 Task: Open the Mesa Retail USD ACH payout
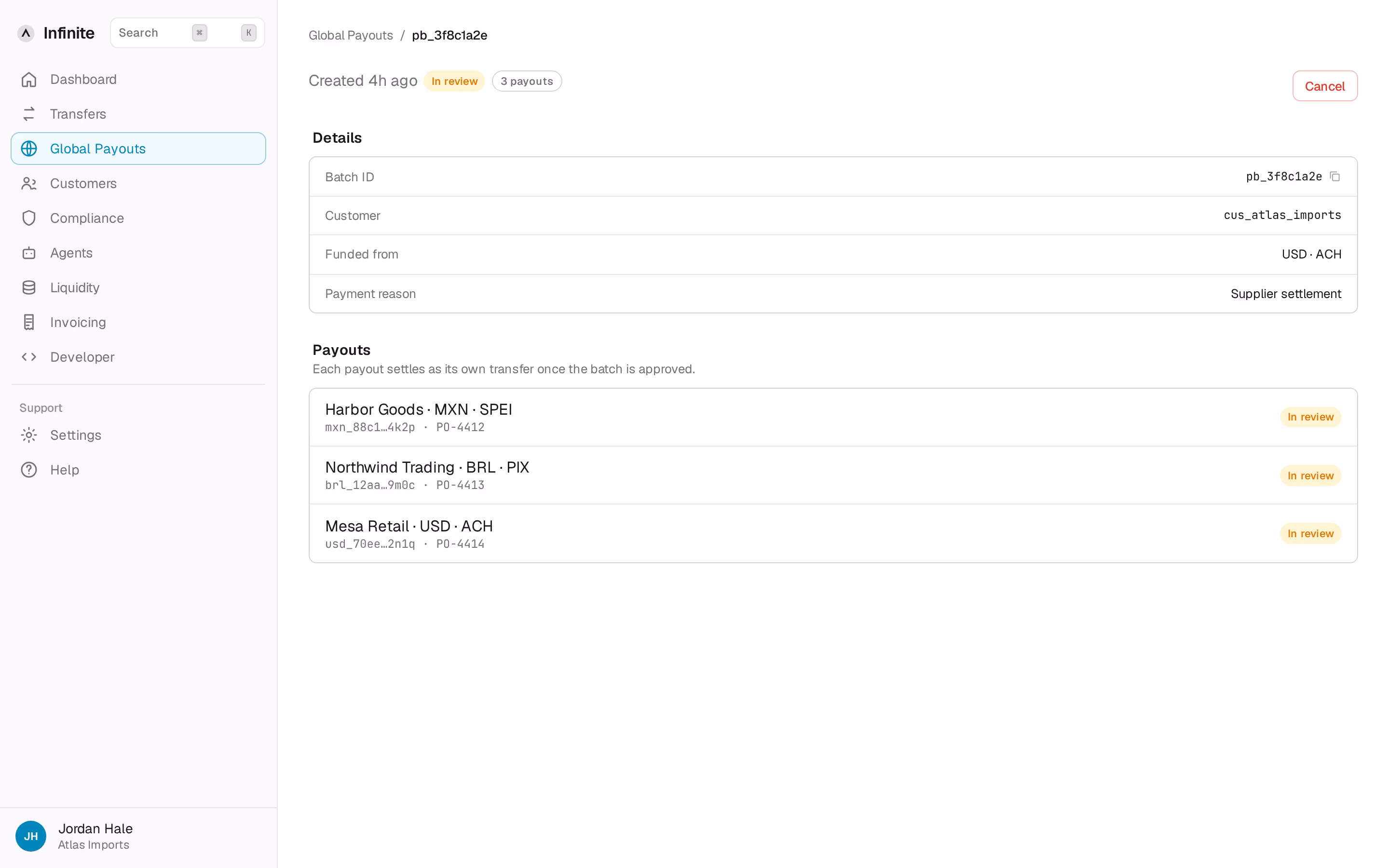click(x=833, y=534)
